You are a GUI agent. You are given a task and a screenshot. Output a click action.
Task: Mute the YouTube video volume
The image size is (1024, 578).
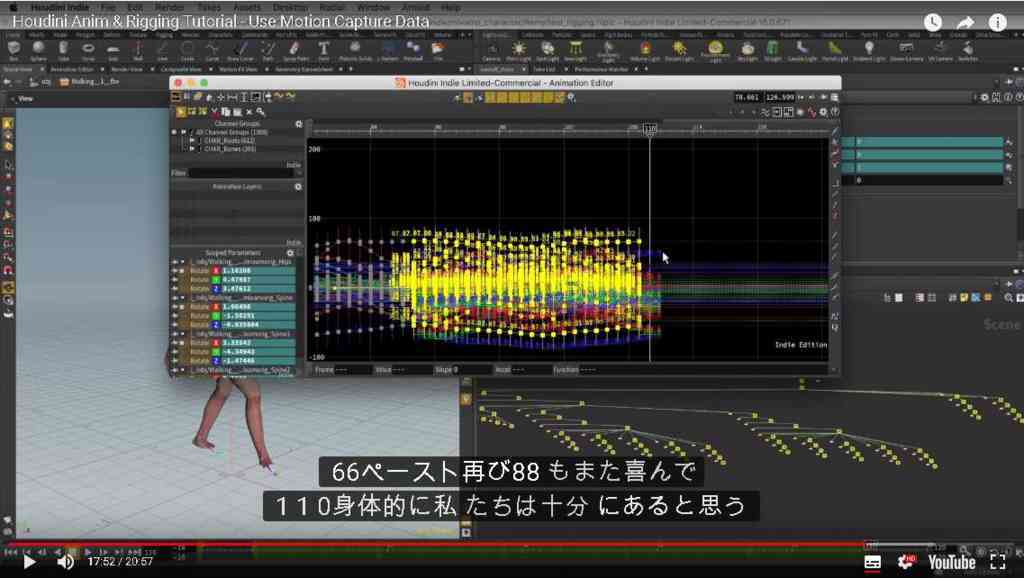(65, 562)
